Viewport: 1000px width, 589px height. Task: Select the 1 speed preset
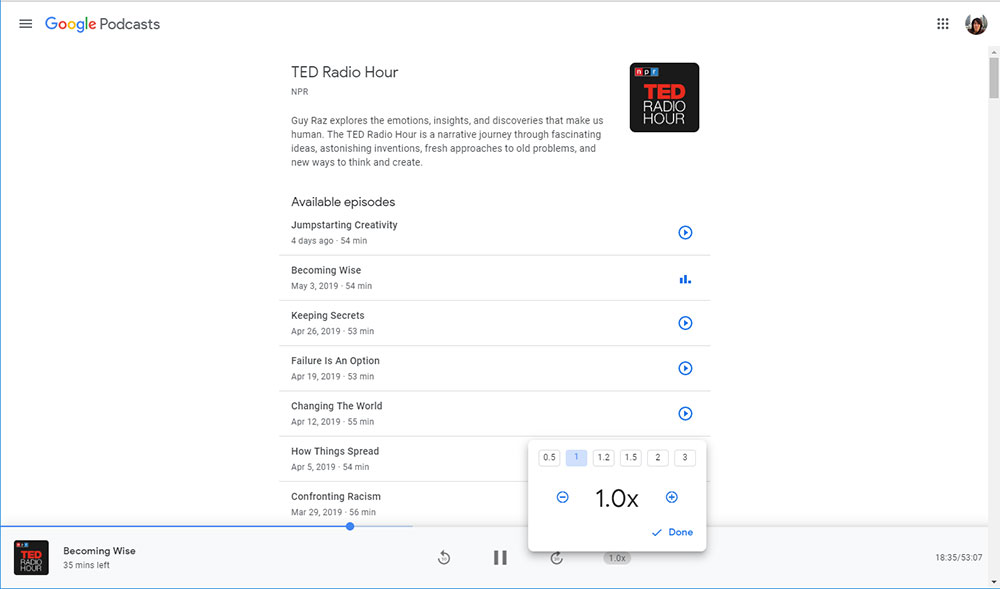[x=576, y=458]
